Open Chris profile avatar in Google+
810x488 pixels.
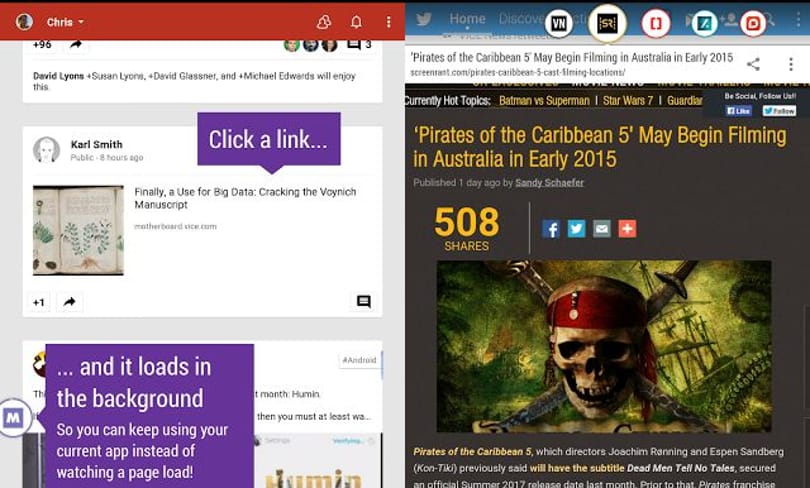[x=24, y=22]
